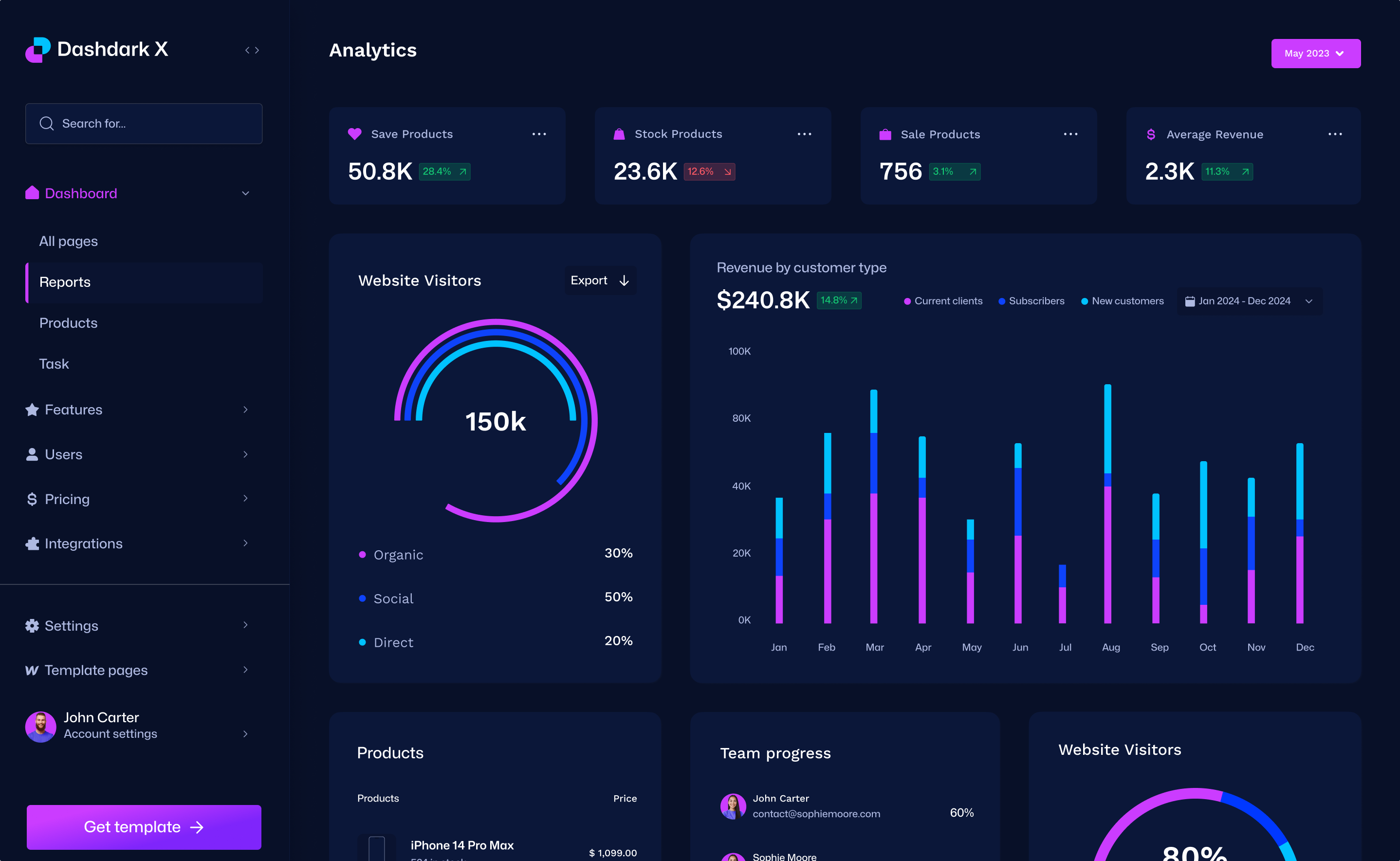1400x861 pixels.
Task: Click the Settings gear icon
Action: coord(32,625)
